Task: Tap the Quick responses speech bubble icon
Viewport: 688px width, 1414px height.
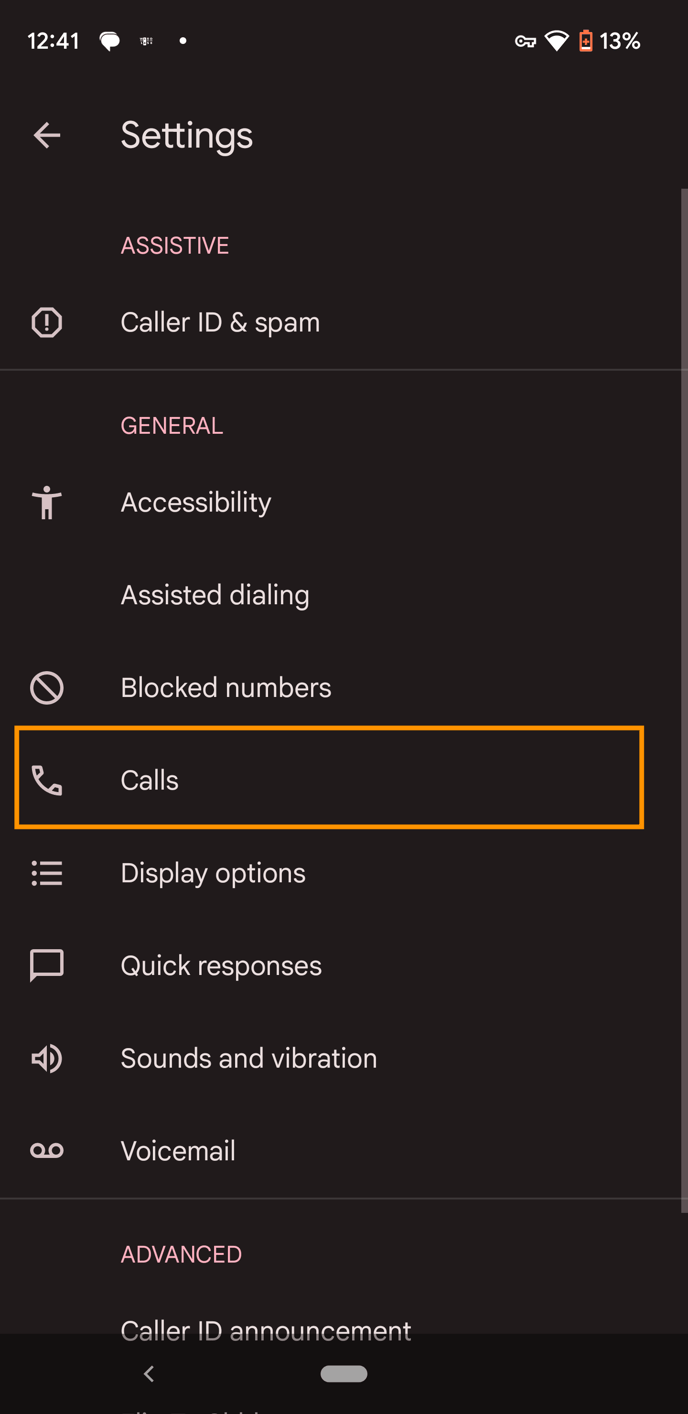Action: [x=46, y=965]
